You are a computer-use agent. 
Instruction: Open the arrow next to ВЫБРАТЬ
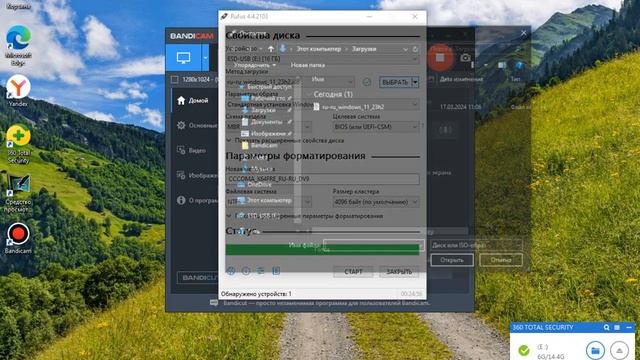pyautogui.click(x=415, y=82)
